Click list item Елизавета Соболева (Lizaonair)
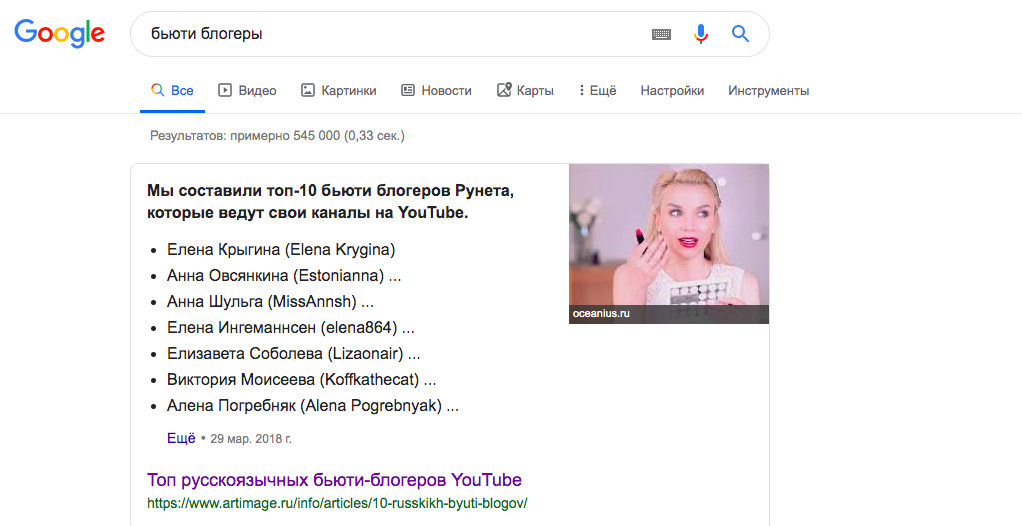The height and width of the screenshot is (526, 1022). point(293,354)
